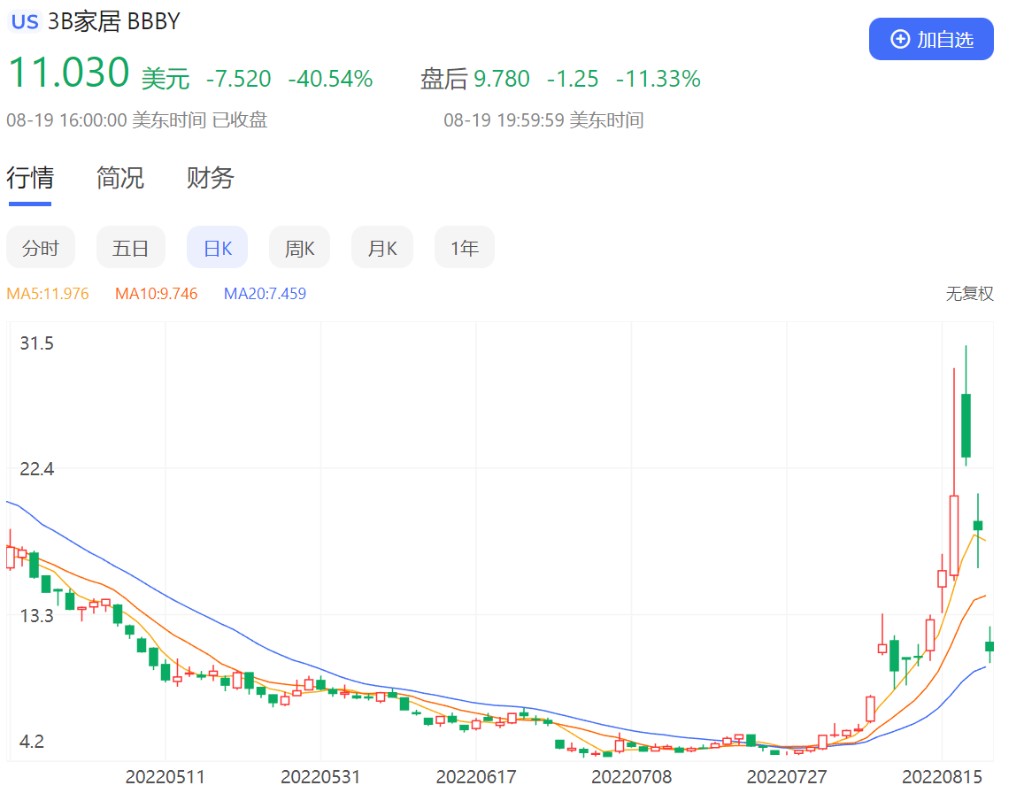
Task: Open the 简况 tab
Action: 120,178
